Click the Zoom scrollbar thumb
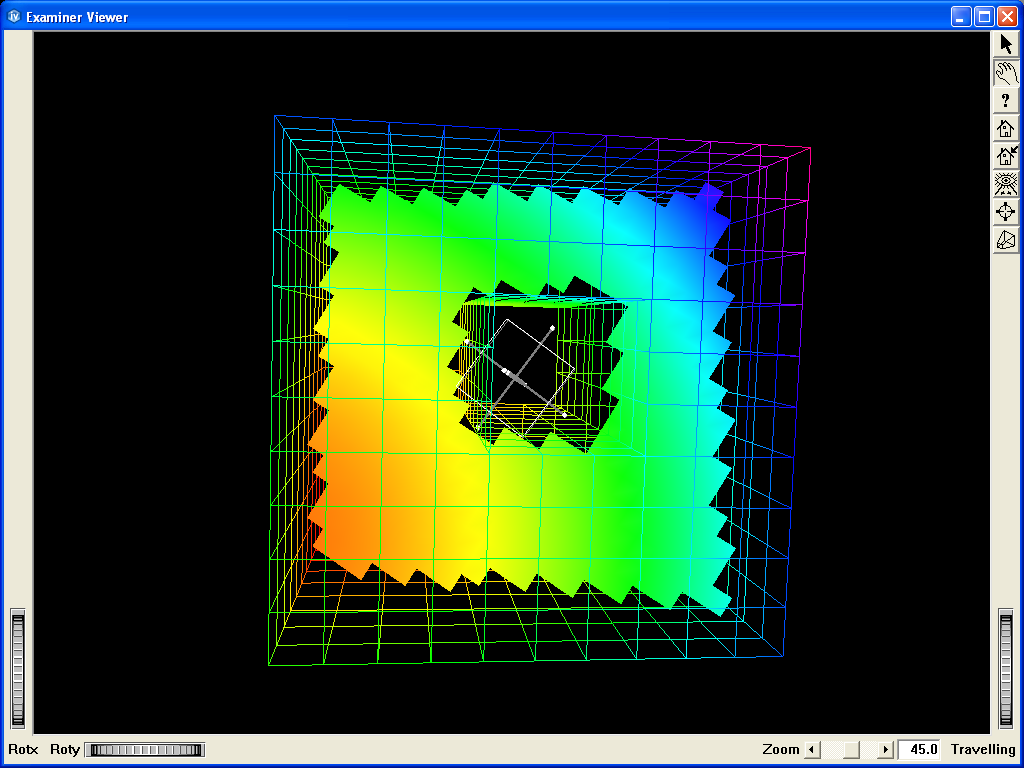This screenshot has width=1024, height=768. tap(850, 750)
